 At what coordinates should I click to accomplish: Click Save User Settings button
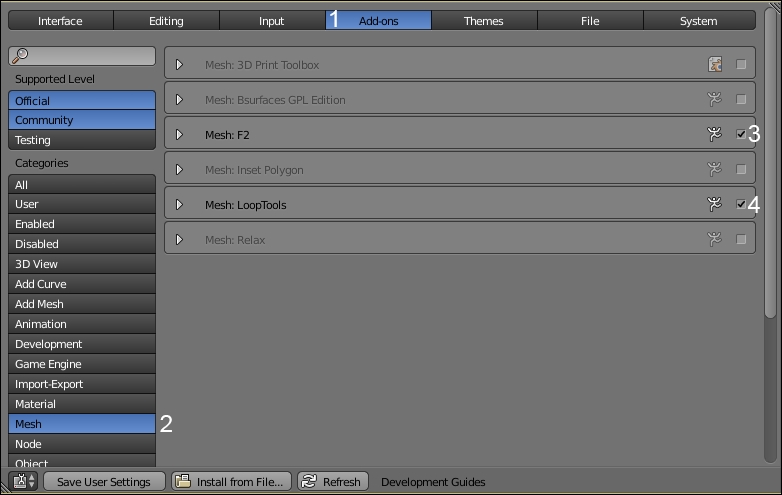(104, 482)
